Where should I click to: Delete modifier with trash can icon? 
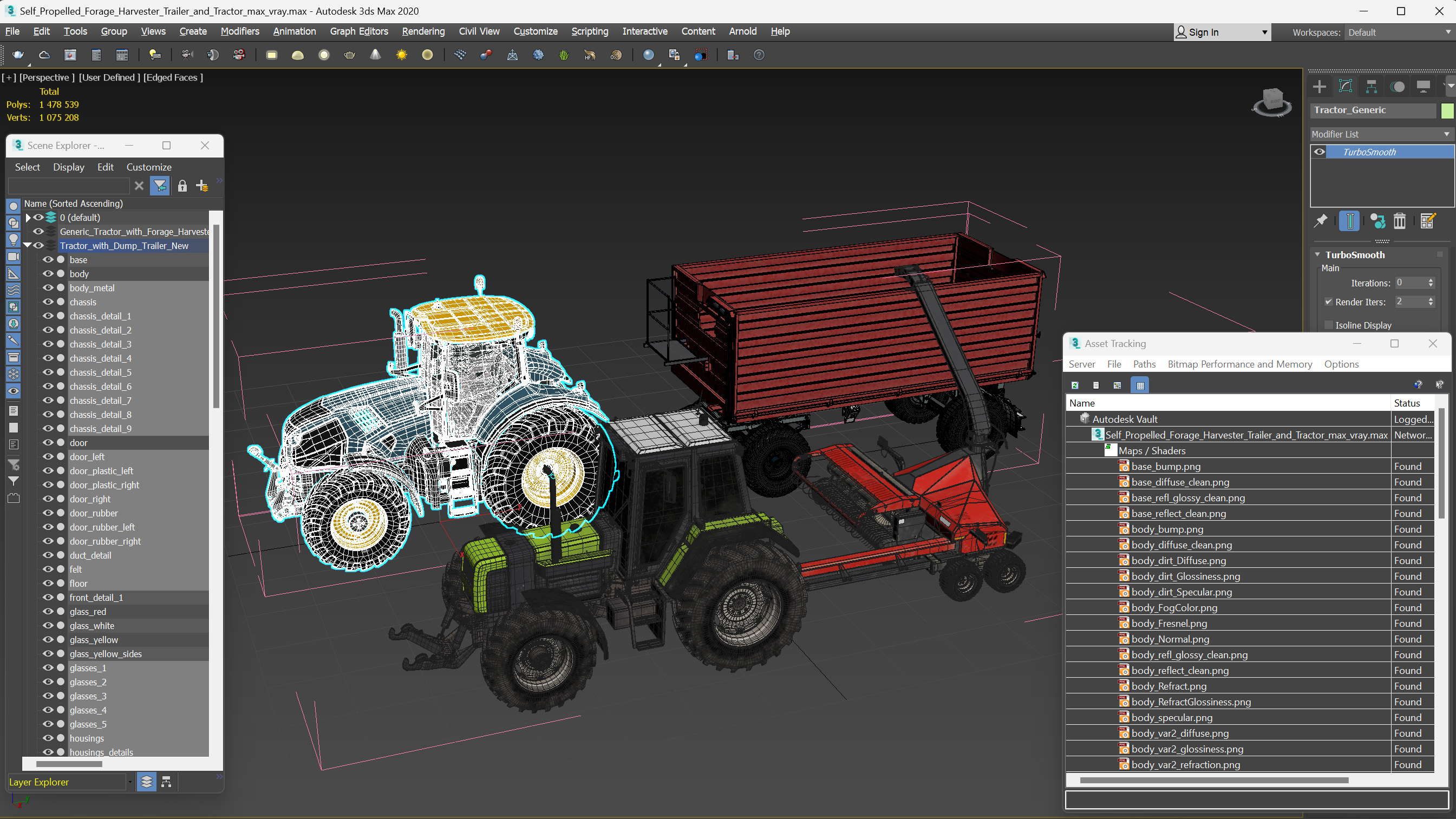tap(1400, 221)
